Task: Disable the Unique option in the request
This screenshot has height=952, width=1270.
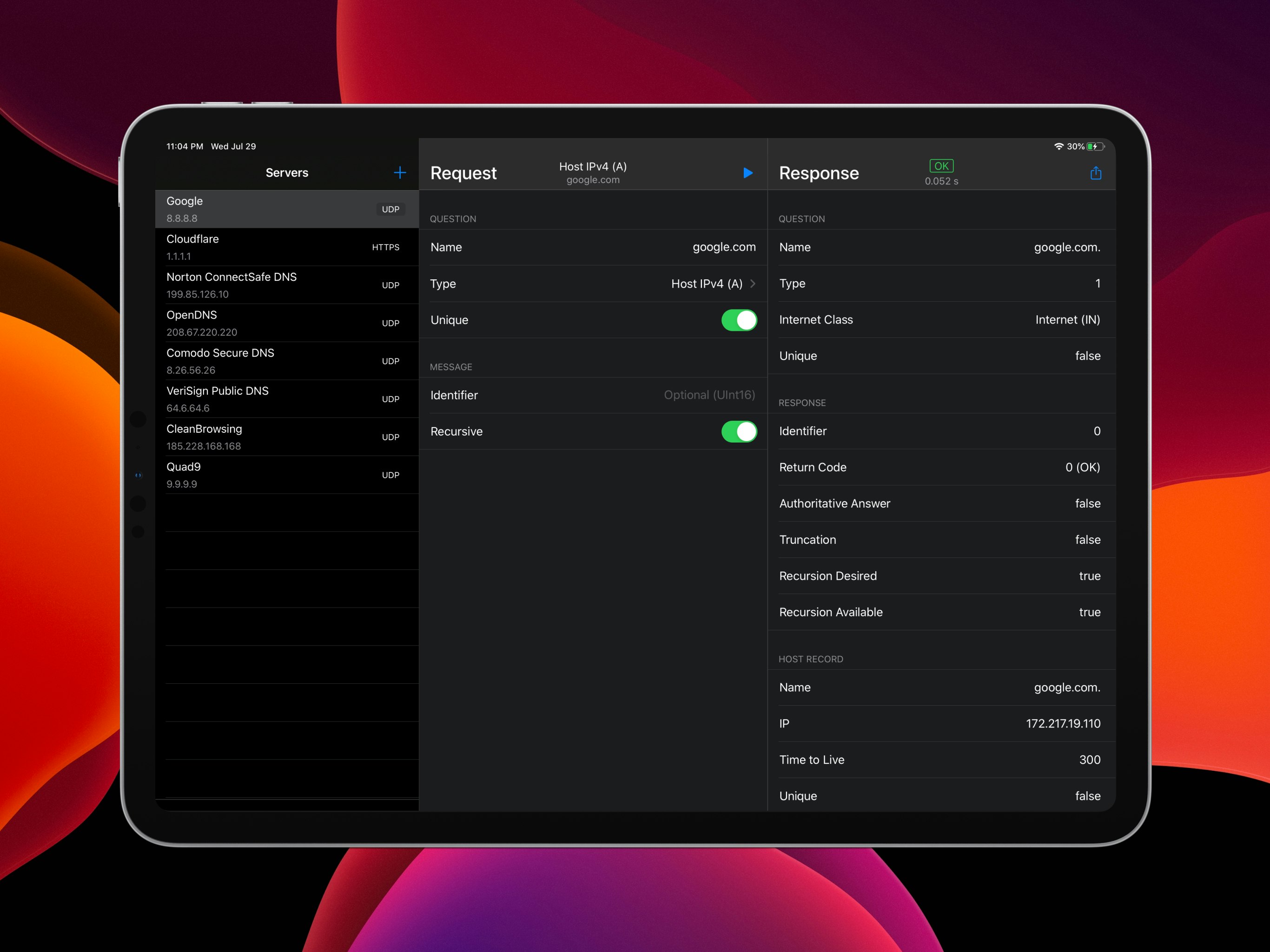Action: pyautogui.click(x=740, y=320)
